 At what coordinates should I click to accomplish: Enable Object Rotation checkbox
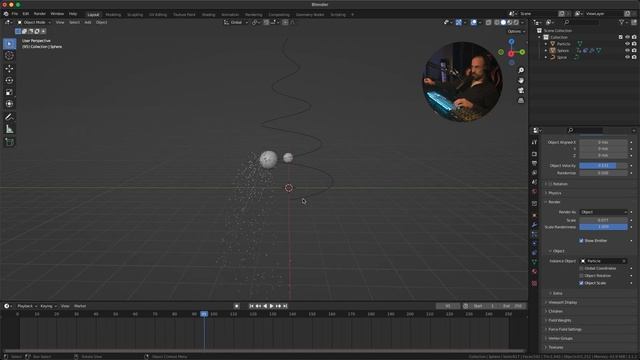click(x=581, y=276)
